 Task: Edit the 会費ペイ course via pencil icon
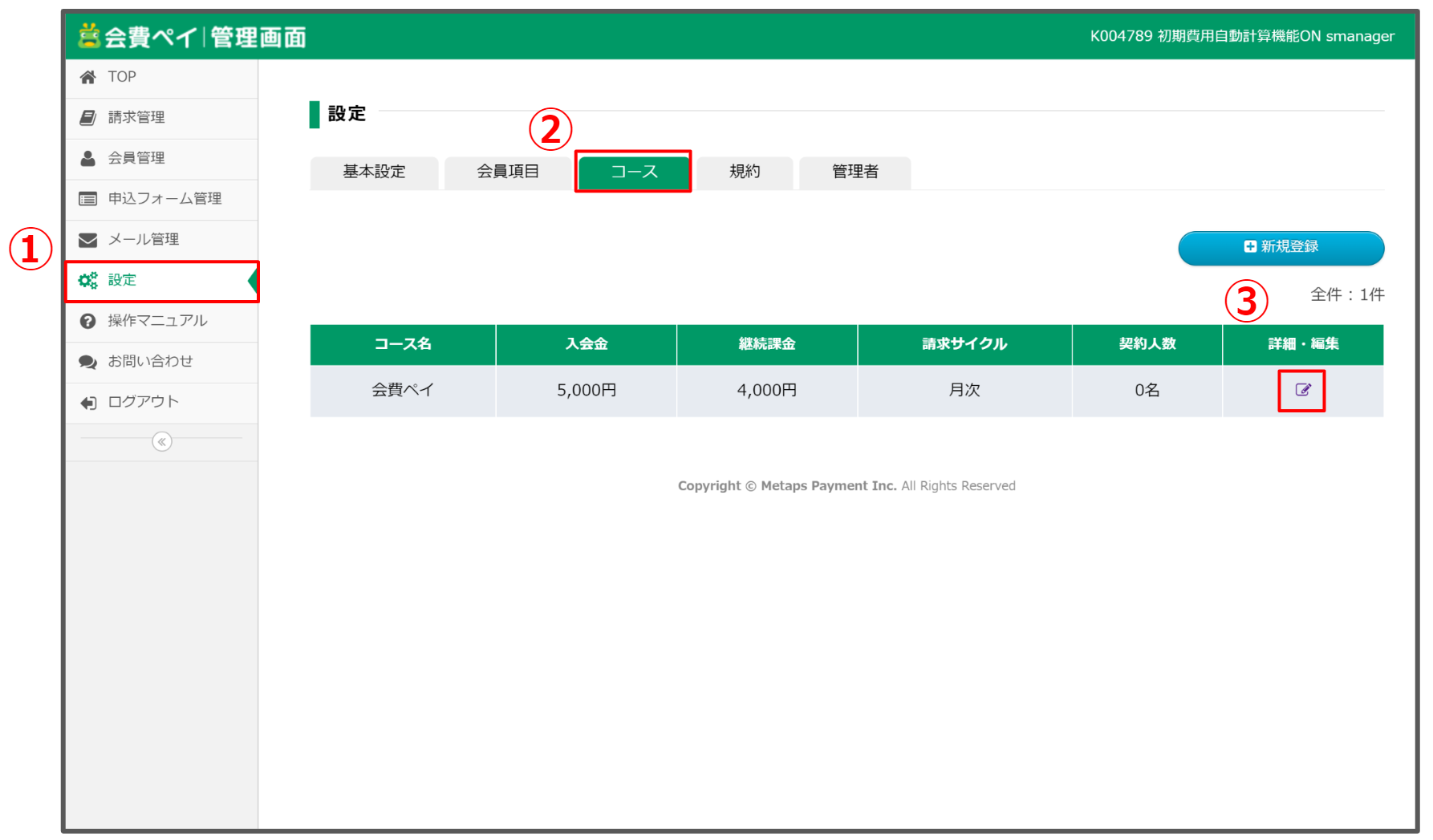pyautogui.click(x=1302, y=391)
